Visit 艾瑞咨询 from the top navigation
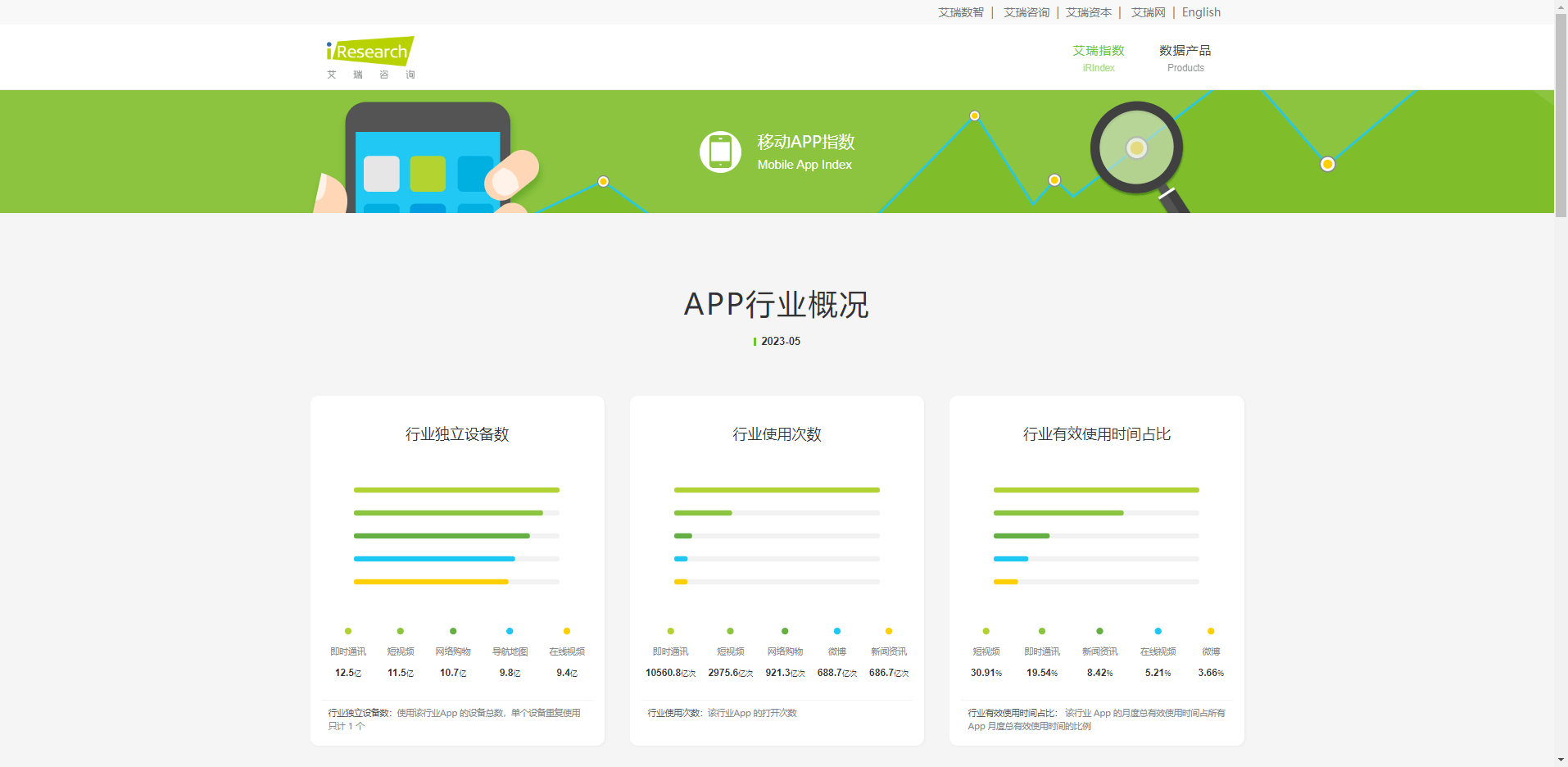Viewport: 1568px width, 767px height. (x=1025, y=11)
